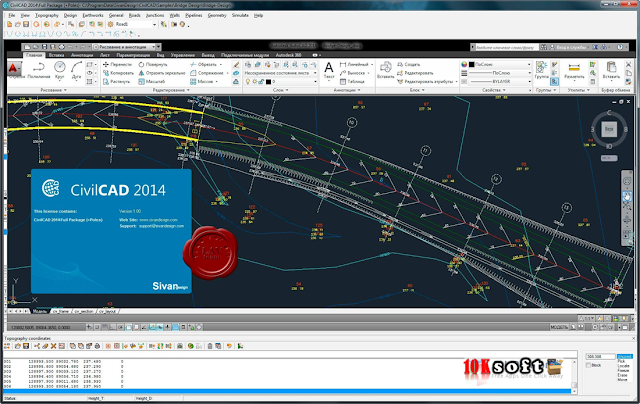Click the delete X icon in Topography coordinates toolbar
Viewport: 640px width, 404px height.
coord(53,346)
